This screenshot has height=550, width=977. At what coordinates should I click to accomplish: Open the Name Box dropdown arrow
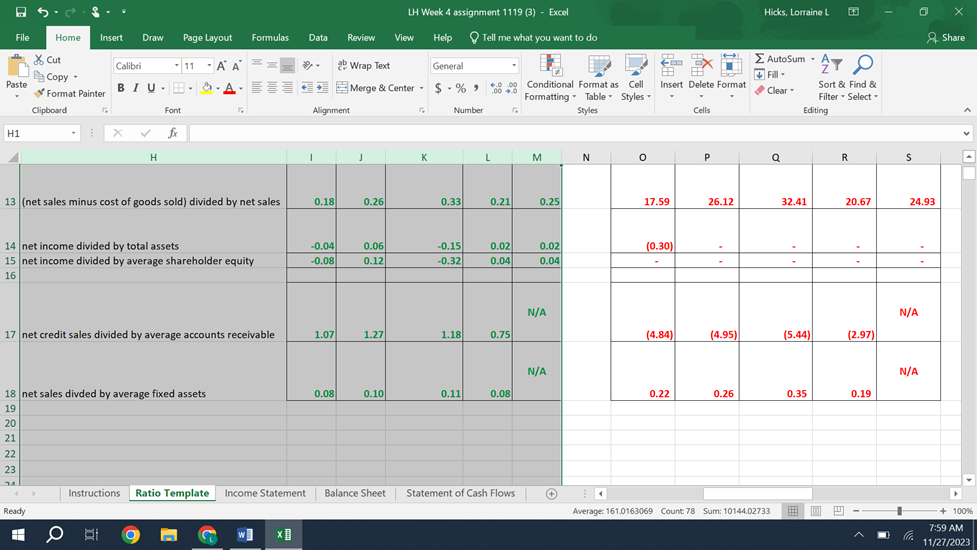[73, 133]
